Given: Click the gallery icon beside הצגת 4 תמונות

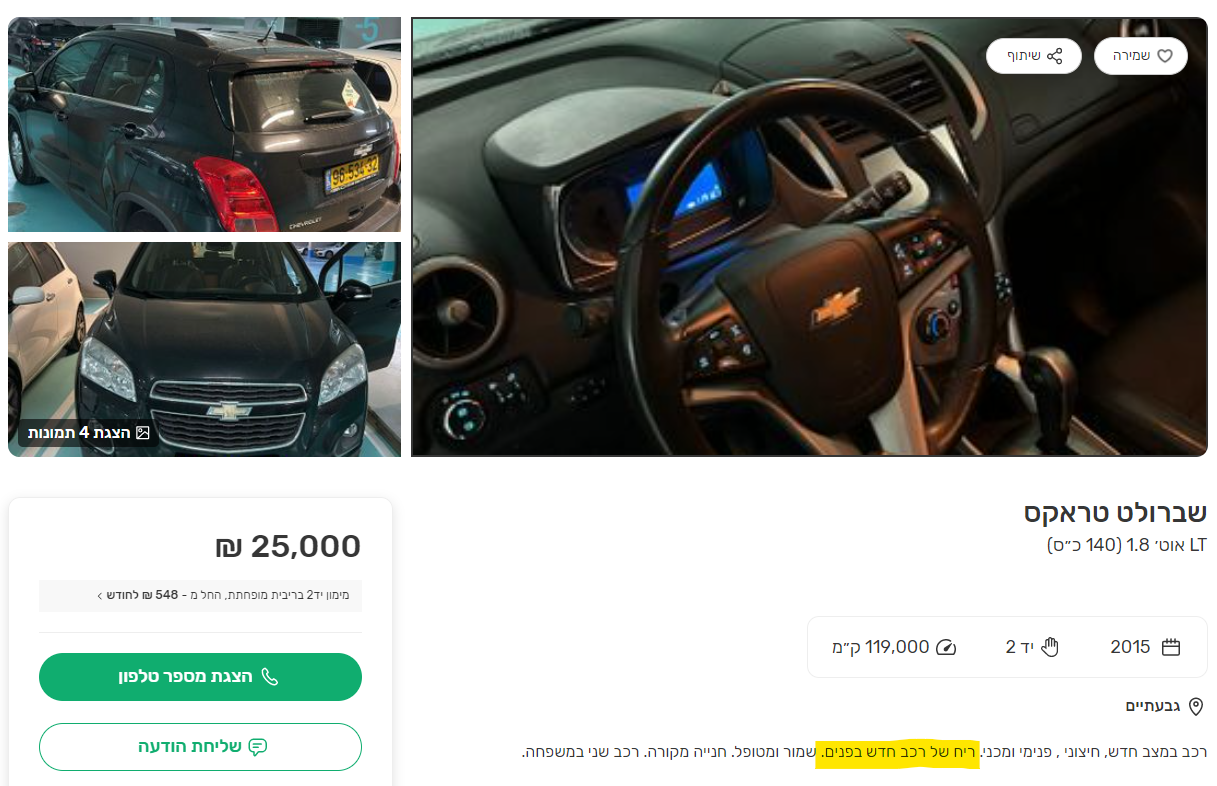Looking at the screenshot, I should [x=143, y=433].
